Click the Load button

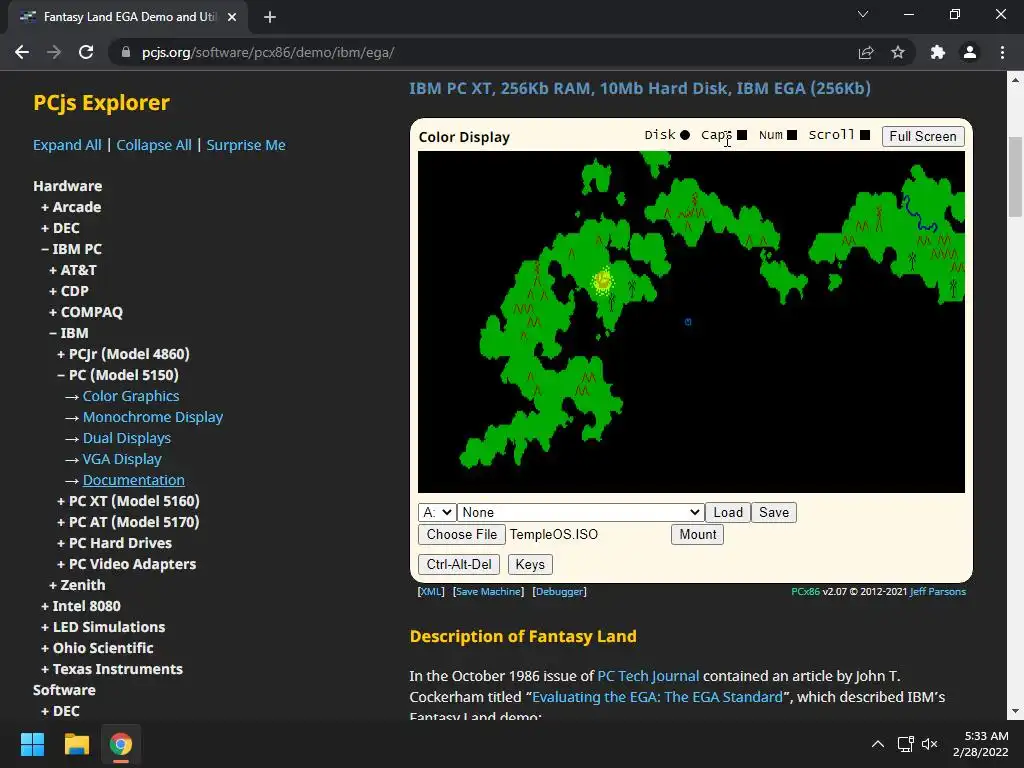(x=728, y=512)
